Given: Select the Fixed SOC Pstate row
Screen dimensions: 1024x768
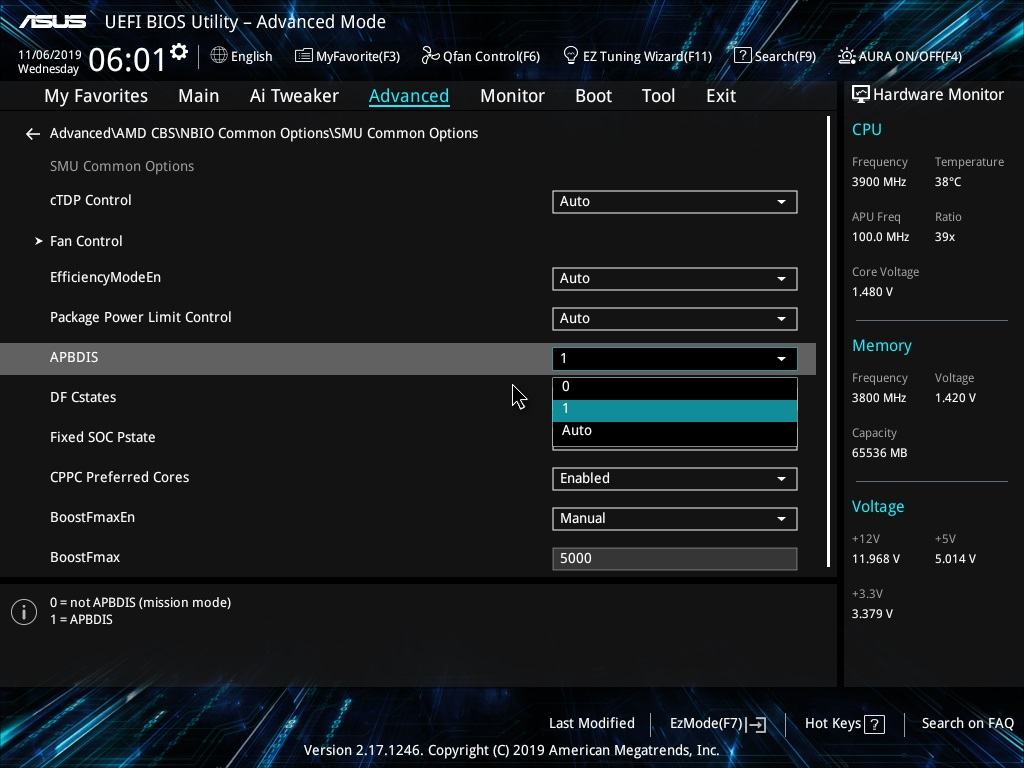Looking at the screenshot, I should pos(408,438).
